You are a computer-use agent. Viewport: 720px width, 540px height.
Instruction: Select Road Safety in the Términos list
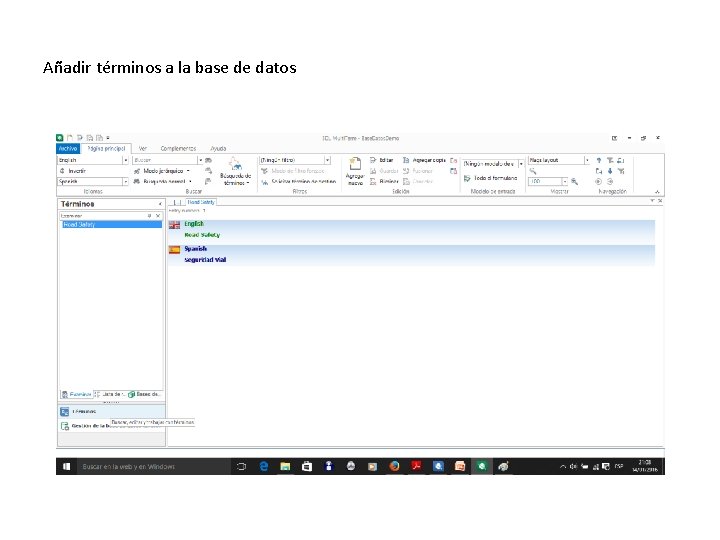click(112, 225)
